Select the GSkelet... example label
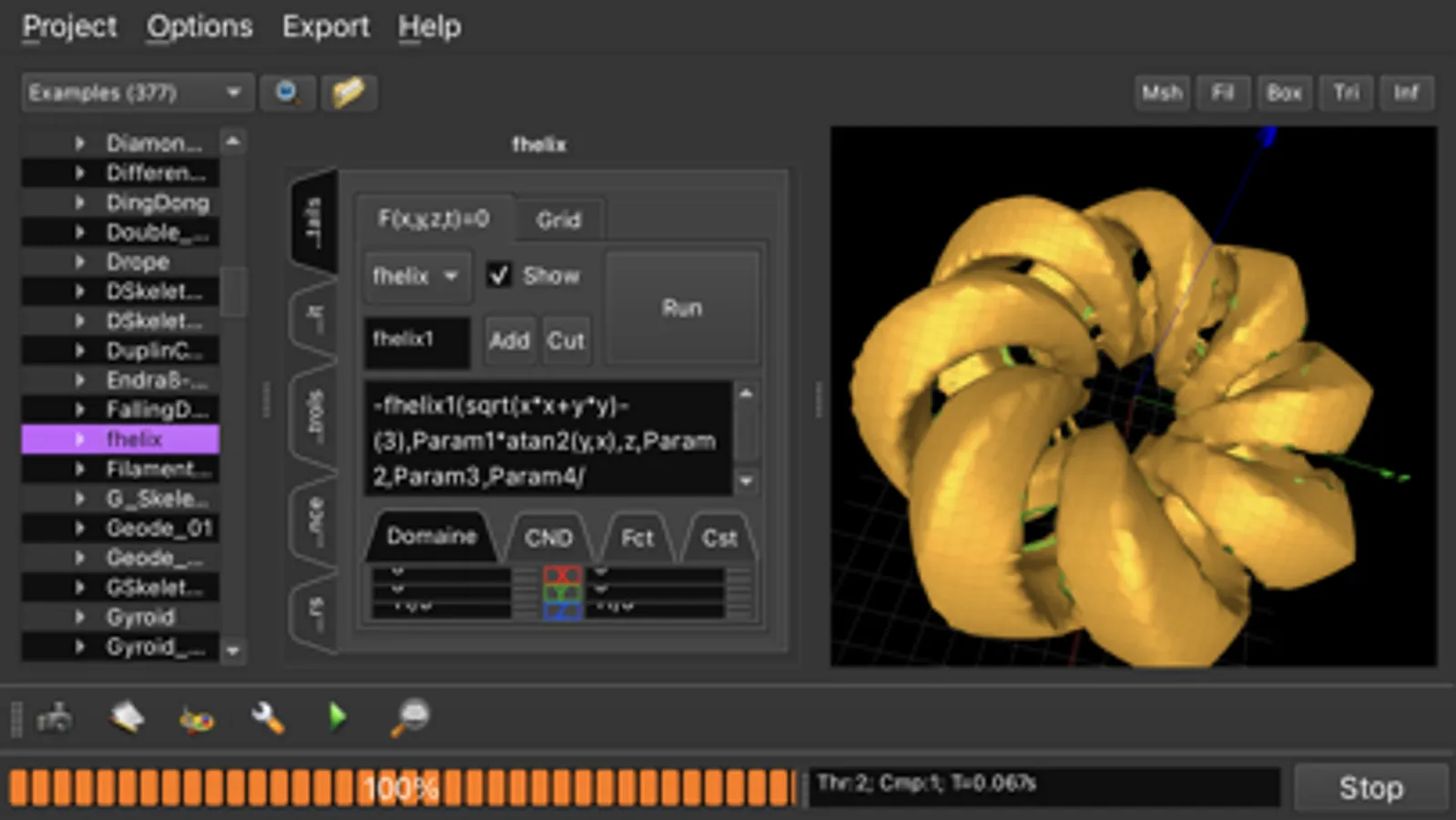 pyautogui.click(x=155, y=588)
